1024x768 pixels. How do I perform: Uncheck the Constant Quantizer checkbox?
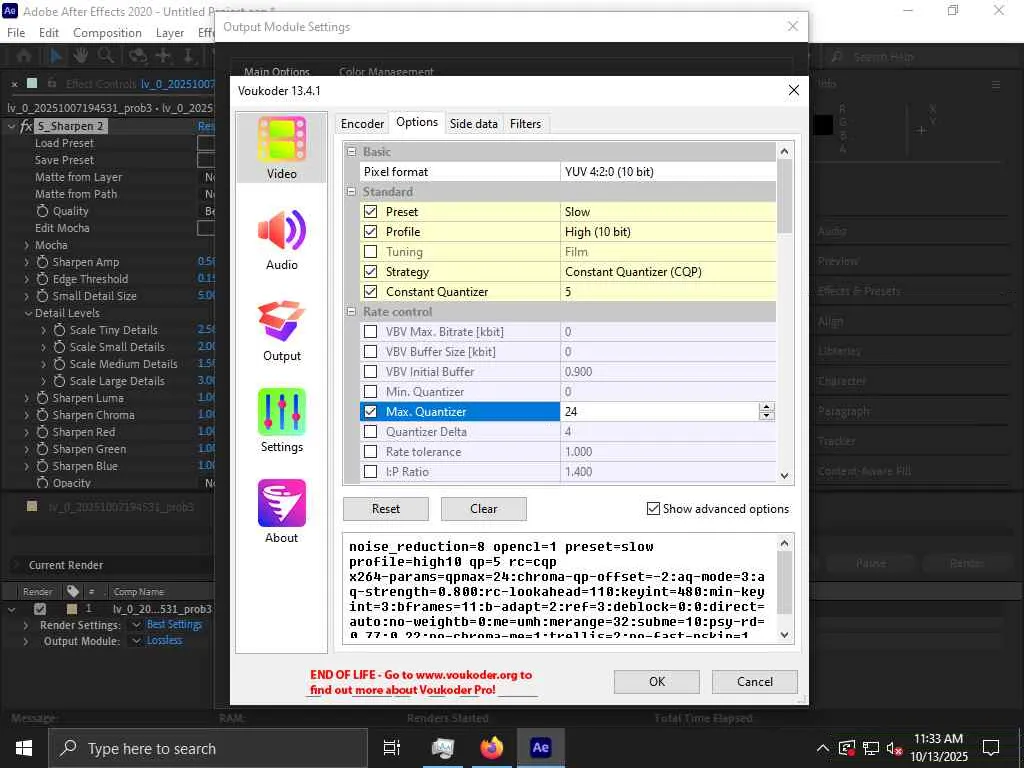[x=370, y=292]
